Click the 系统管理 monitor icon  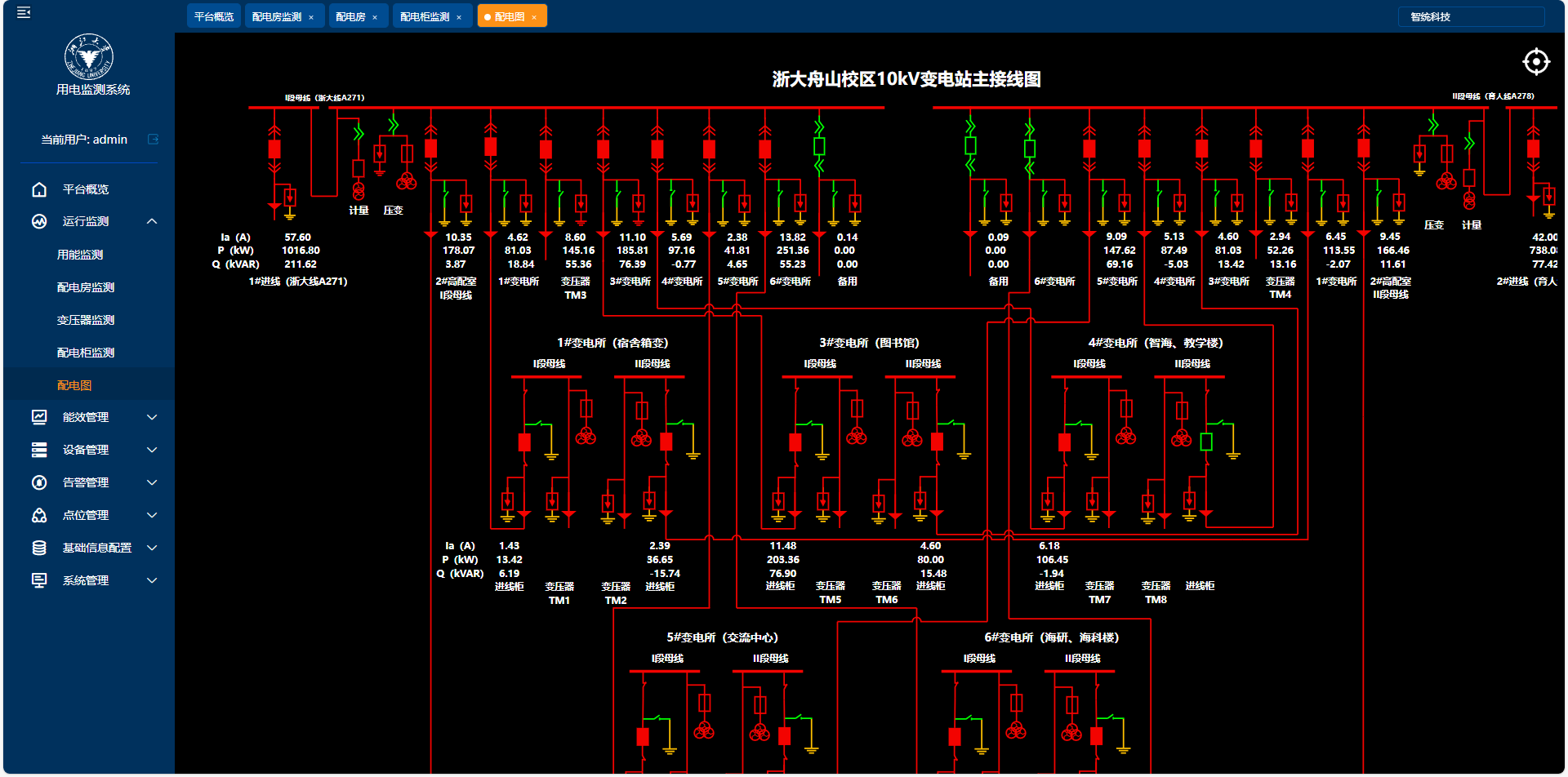[39, 580]
